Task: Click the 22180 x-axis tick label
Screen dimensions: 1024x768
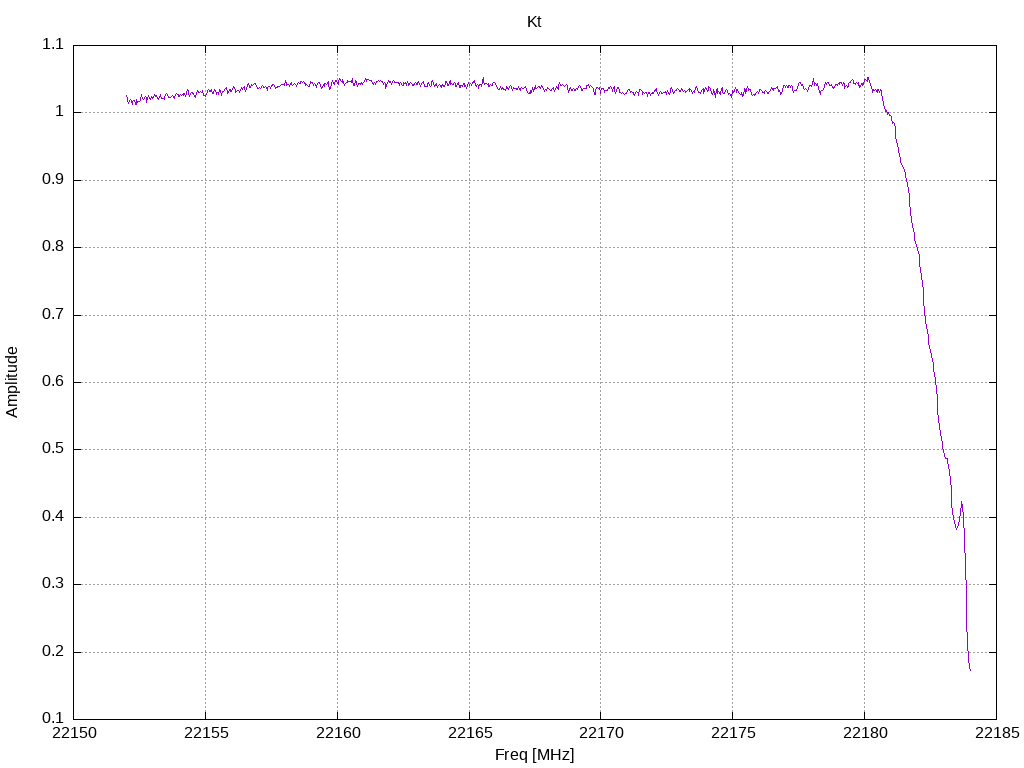Action: point(865,733)
